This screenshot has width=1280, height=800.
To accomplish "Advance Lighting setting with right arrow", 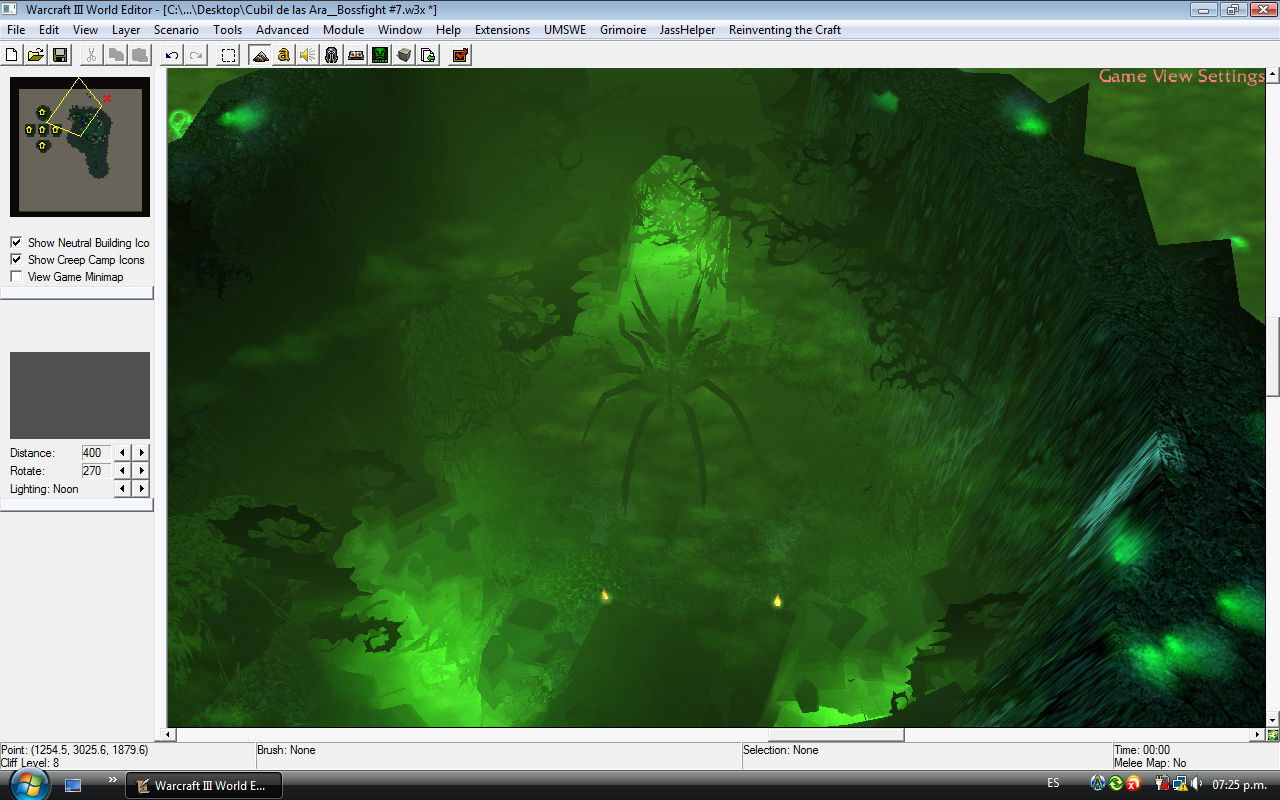I will point(142,489).
